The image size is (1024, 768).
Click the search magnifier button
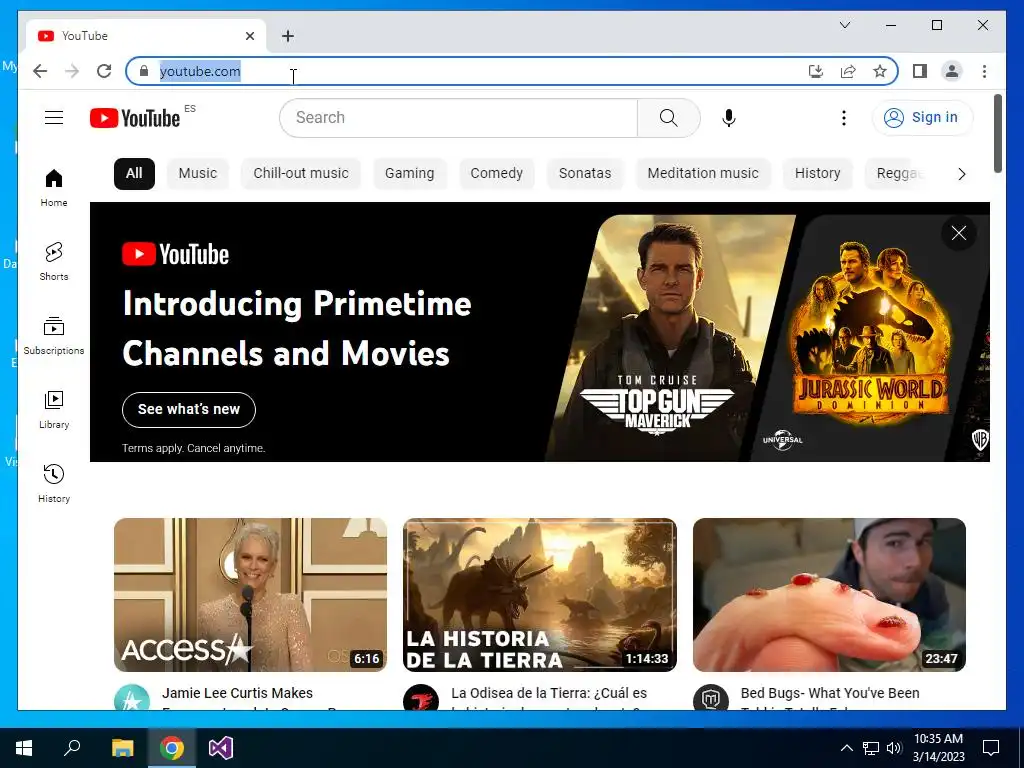668,118
